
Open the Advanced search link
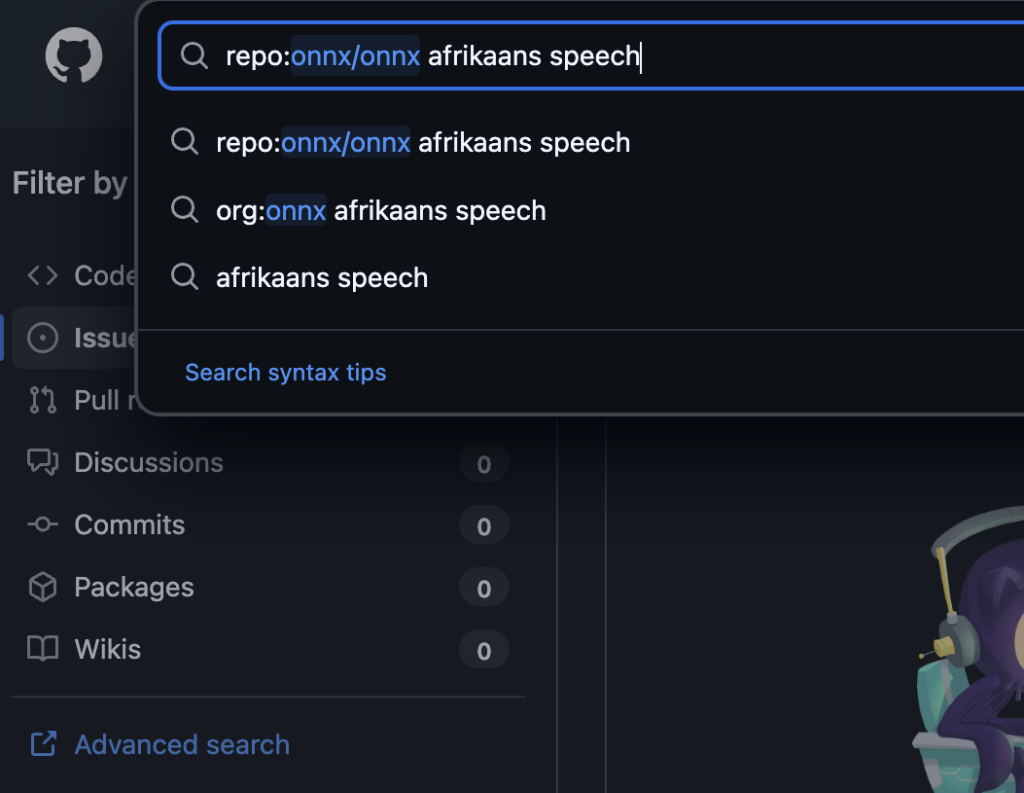point(182,745)
